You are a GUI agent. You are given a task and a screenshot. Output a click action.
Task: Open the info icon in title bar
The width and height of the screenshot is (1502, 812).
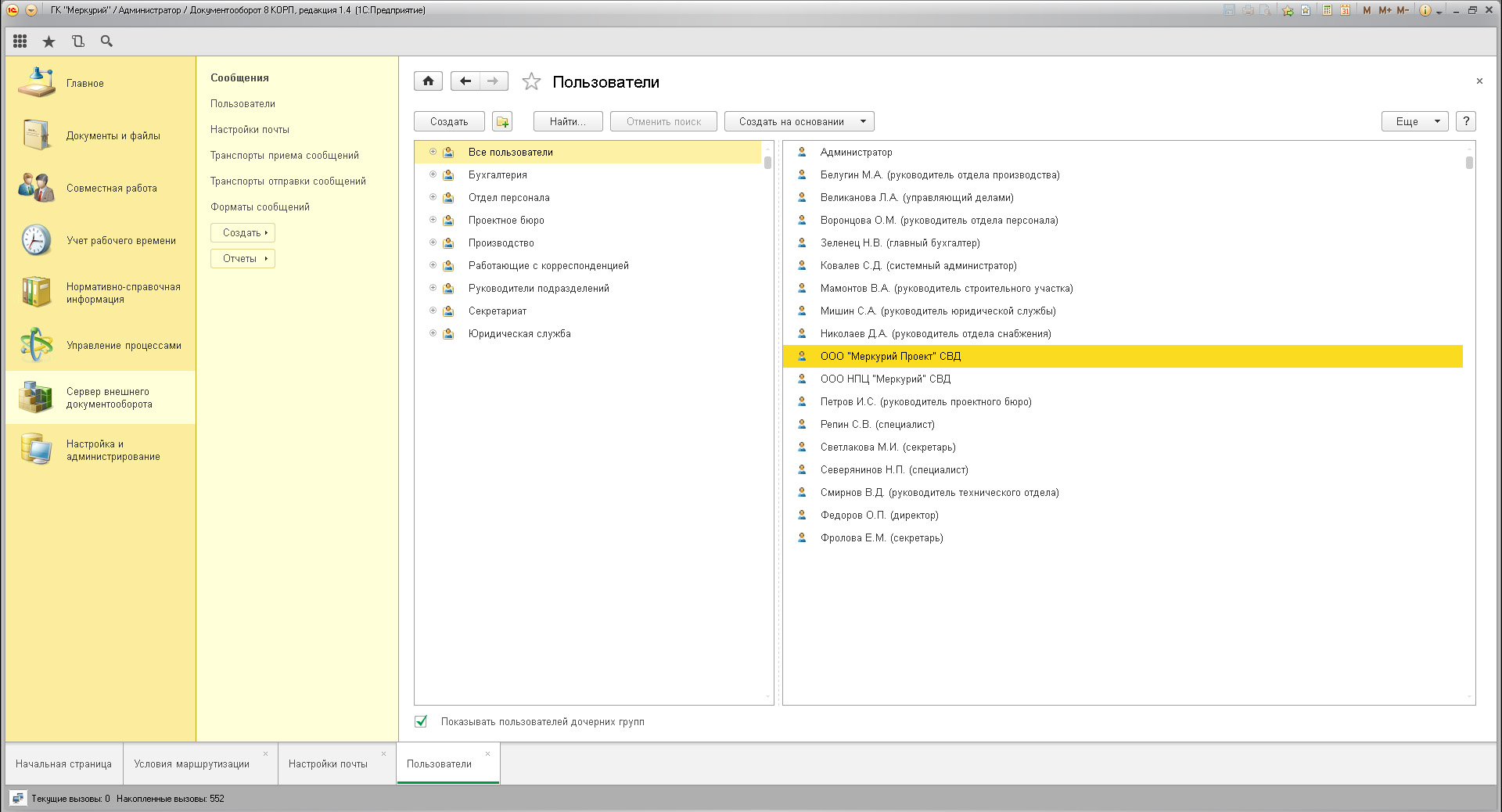pyautogui.click(x=1425, y=10)
